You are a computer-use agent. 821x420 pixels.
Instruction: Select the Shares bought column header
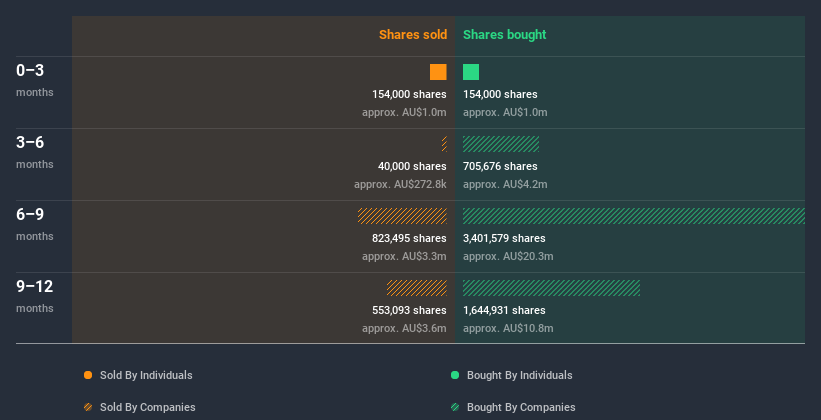tap(505, 35)
